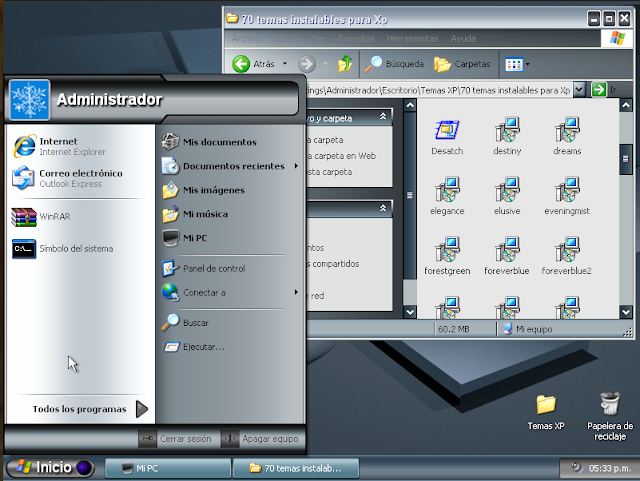640x481 pixels.
Task: Select the forestgreen installer file
Action: point(447,256)
